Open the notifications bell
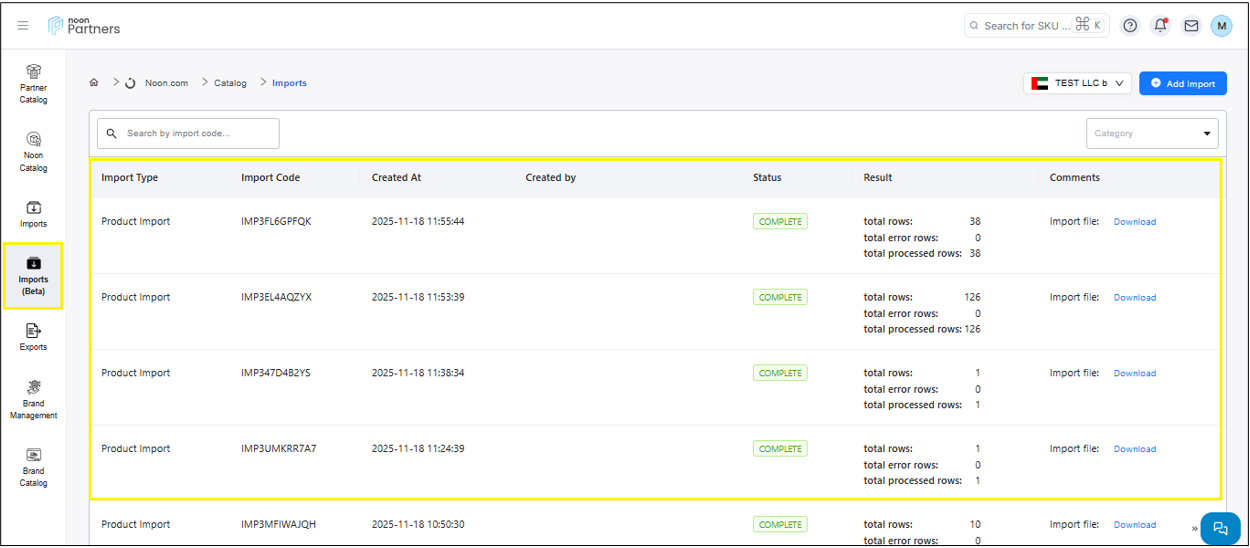Image resolution: width=1250 pixels, height=548 pixels. click(1160, 26)
